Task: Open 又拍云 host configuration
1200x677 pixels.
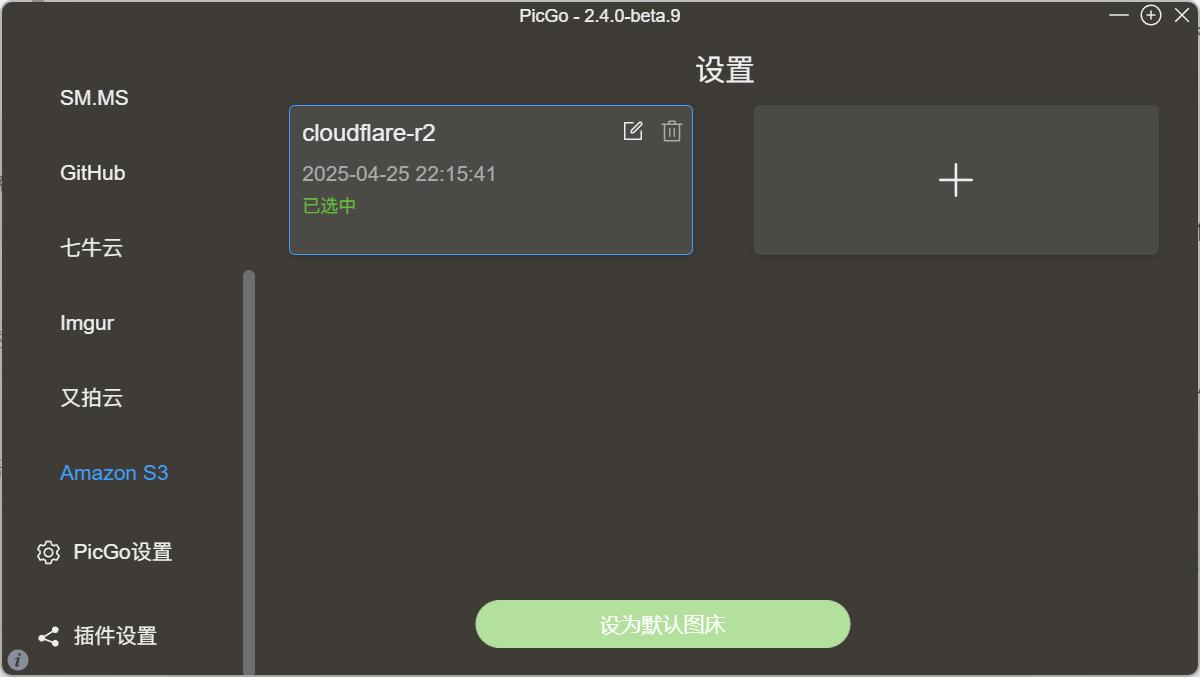Action: pos(91,398)
